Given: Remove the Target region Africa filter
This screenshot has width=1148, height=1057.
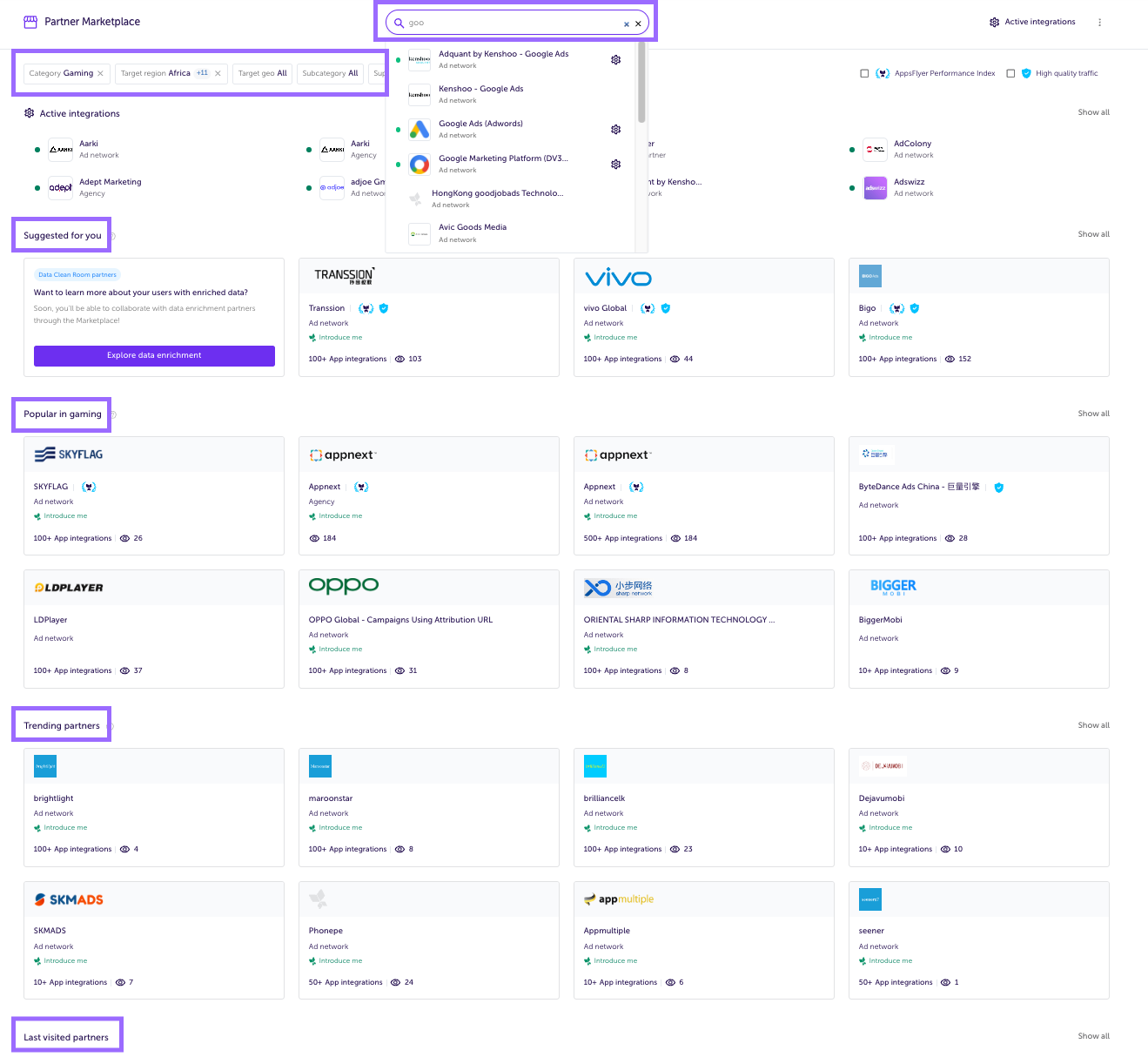Looking at the screenshot, I should tap(218, 74).
